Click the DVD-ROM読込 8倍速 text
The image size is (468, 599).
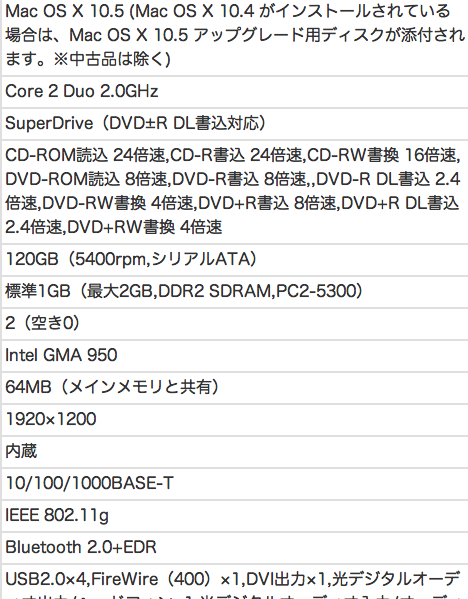[x=86, y=180]
